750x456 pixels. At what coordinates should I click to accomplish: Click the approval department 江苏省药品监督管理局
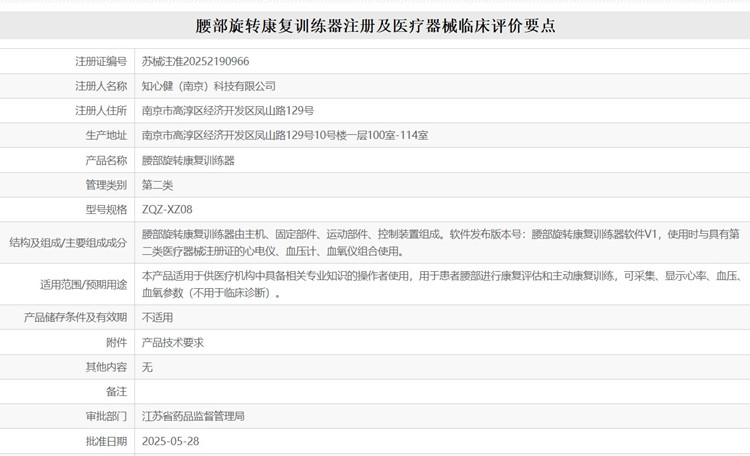click(x=193, y=416)
